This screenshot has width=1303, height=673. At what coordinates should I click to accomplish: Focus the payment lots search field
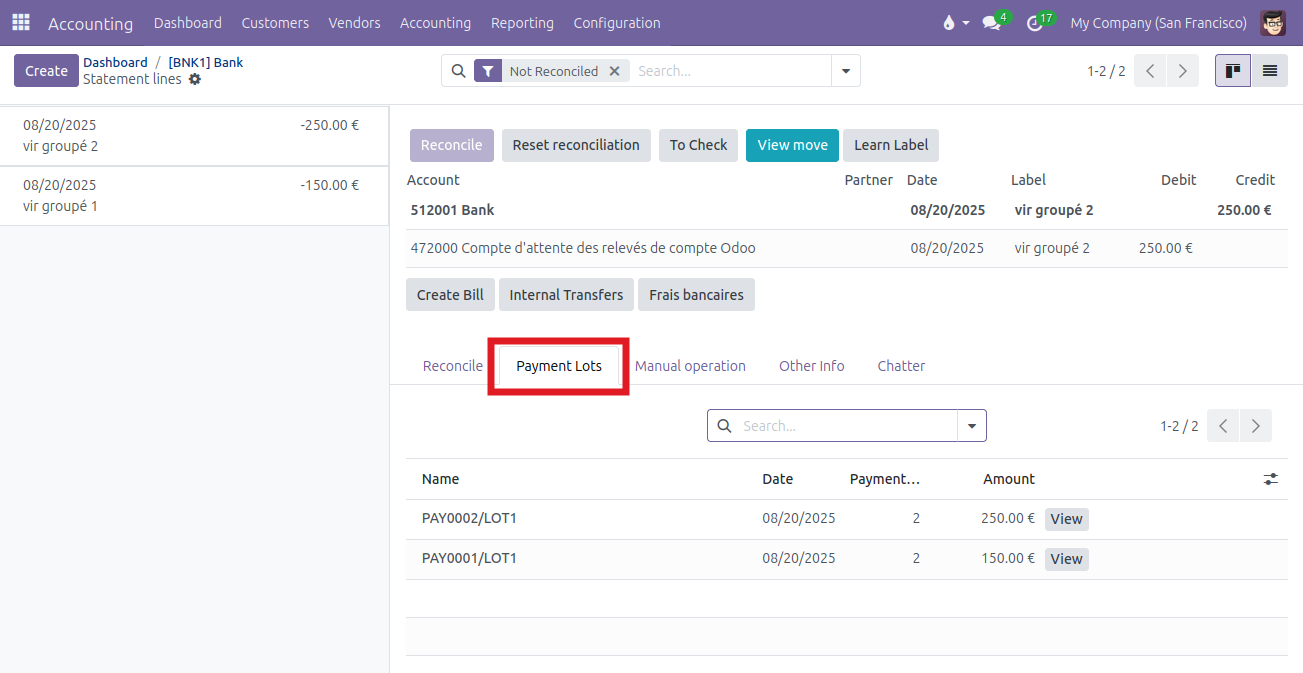point(847,426)
